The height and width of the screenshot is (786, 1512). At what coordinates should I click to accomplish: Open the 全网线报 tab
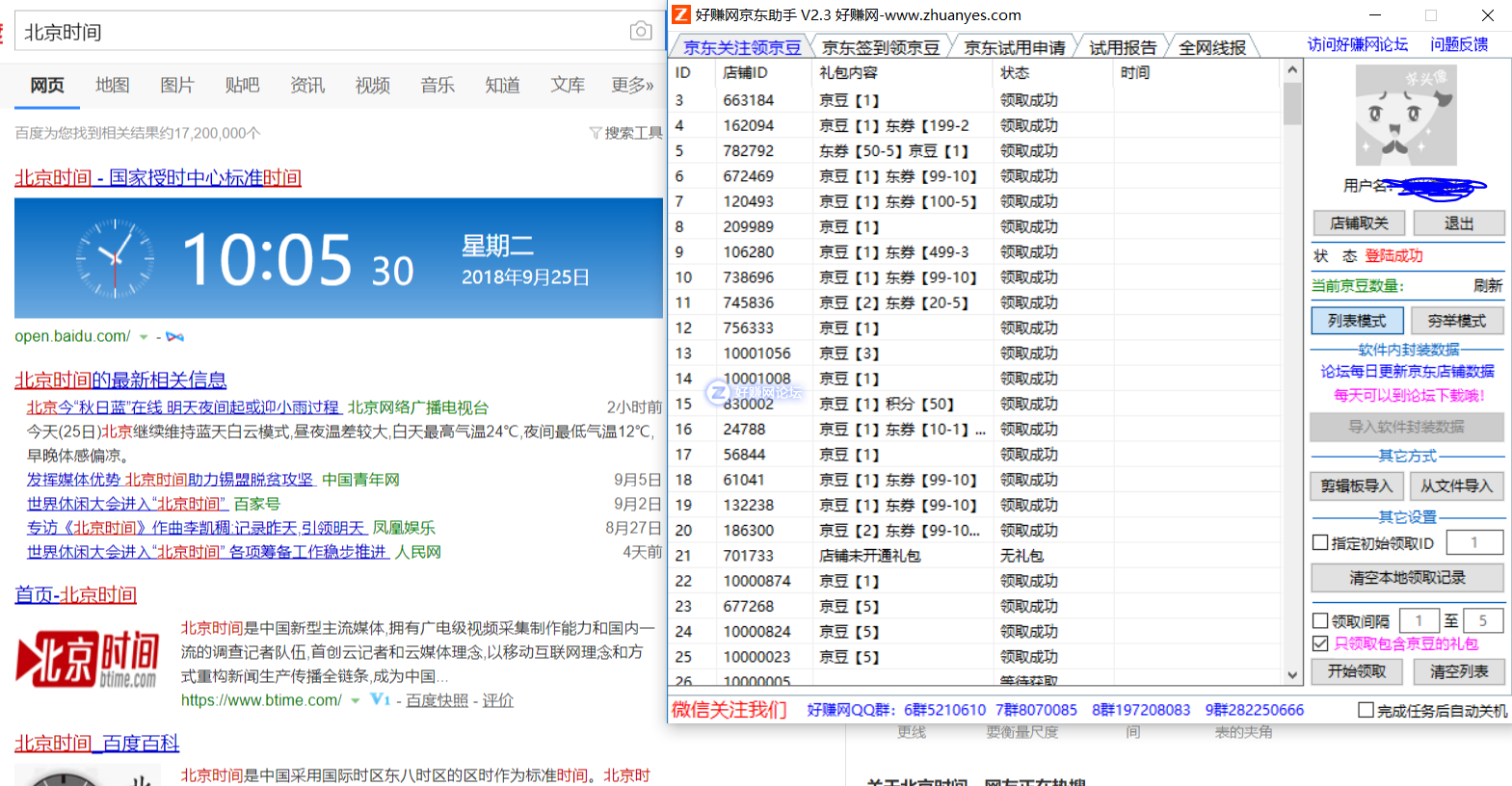[1212, 47]
